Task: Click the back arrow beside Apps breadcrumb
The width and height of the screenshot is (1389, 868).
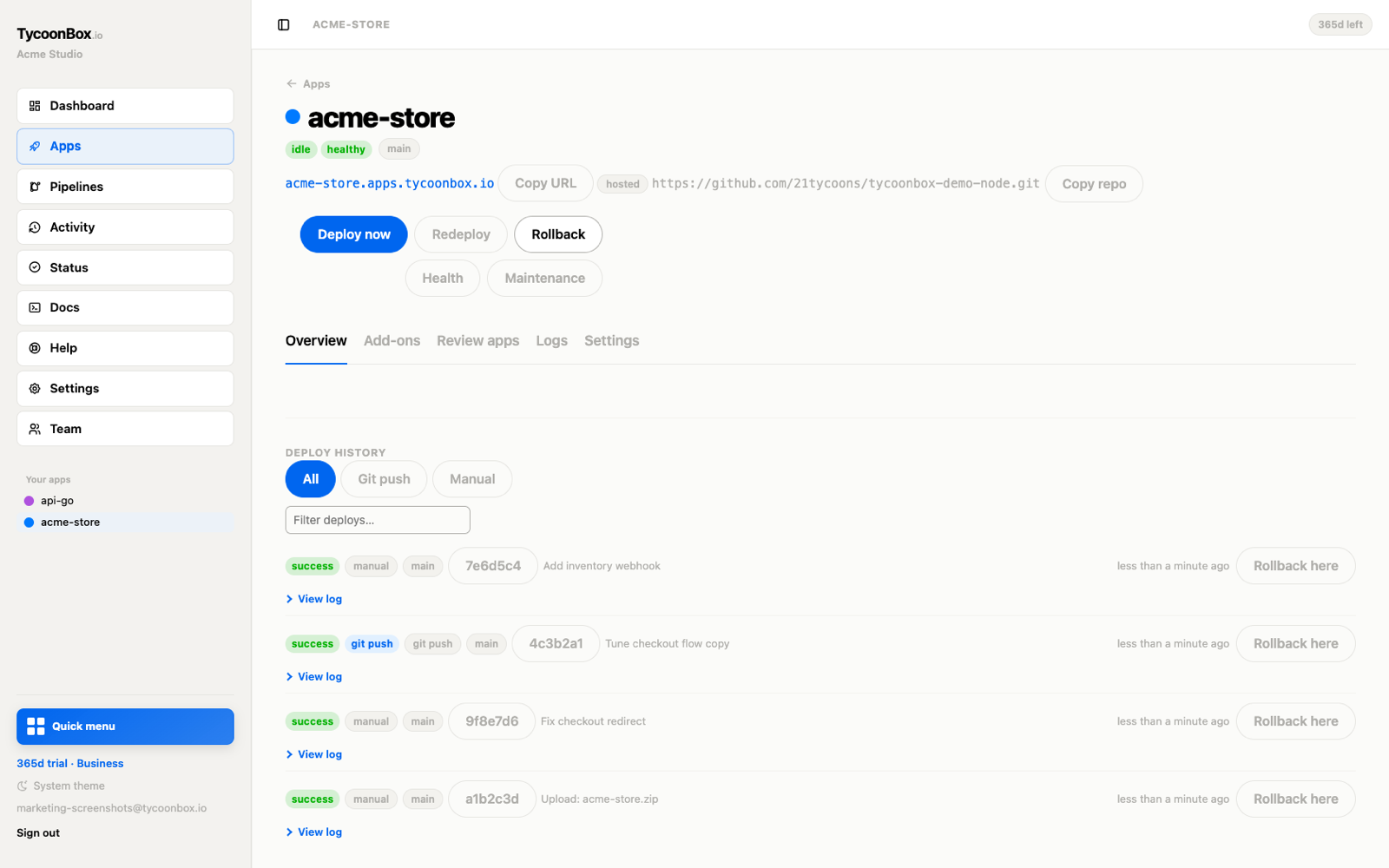Action: click(x=292, y=84)
